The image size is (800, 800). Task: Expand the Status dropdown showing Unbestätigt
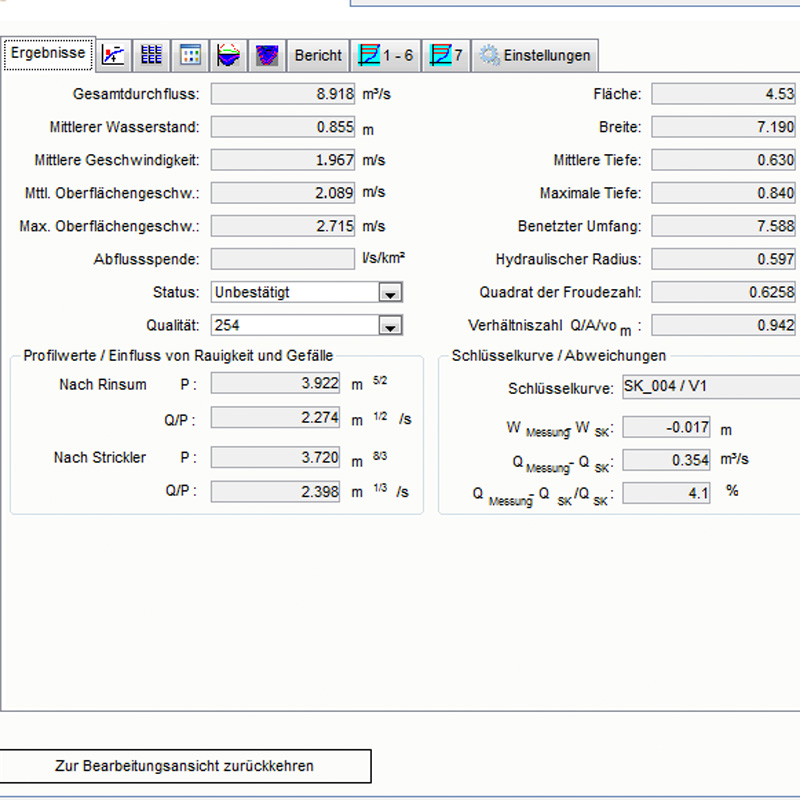click(390, 293)
